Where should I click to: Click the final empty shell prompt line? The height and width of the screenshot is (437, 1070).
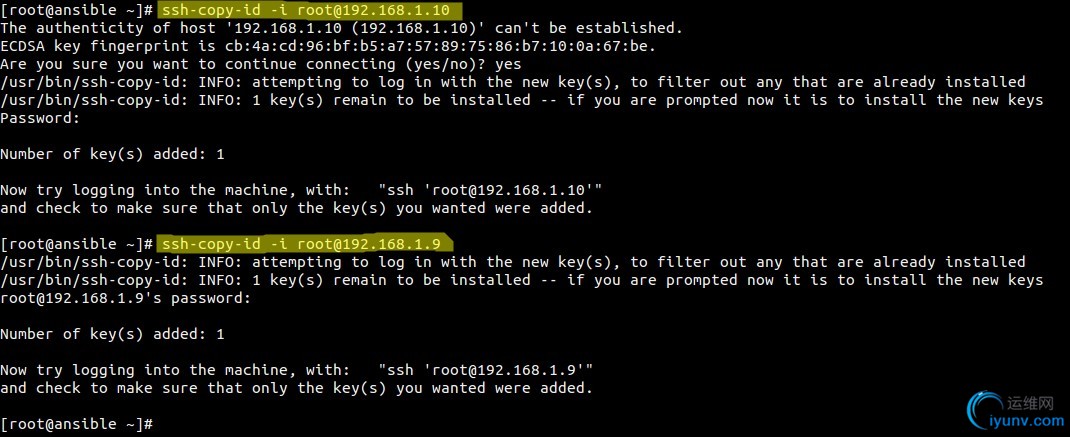point(77,423)
